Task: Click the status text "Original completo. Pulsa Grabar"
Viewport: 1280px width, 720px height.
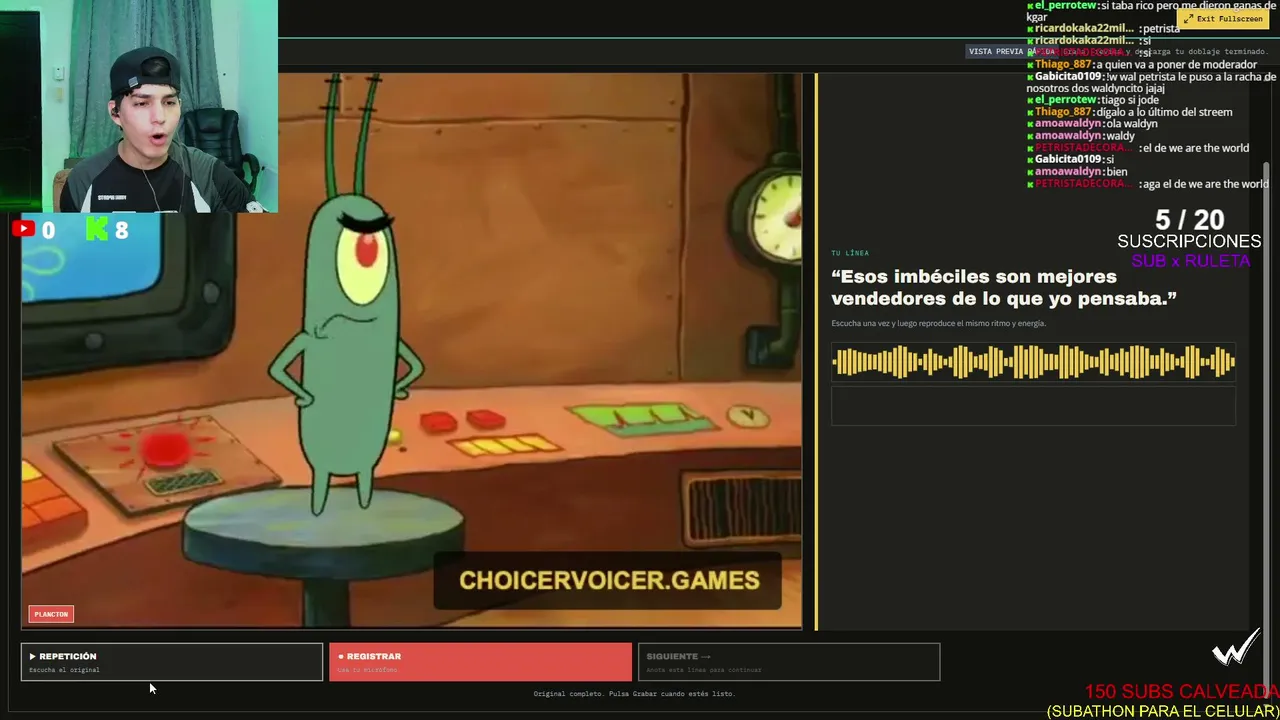Action: pyautogui.click(x=634, y=693)
